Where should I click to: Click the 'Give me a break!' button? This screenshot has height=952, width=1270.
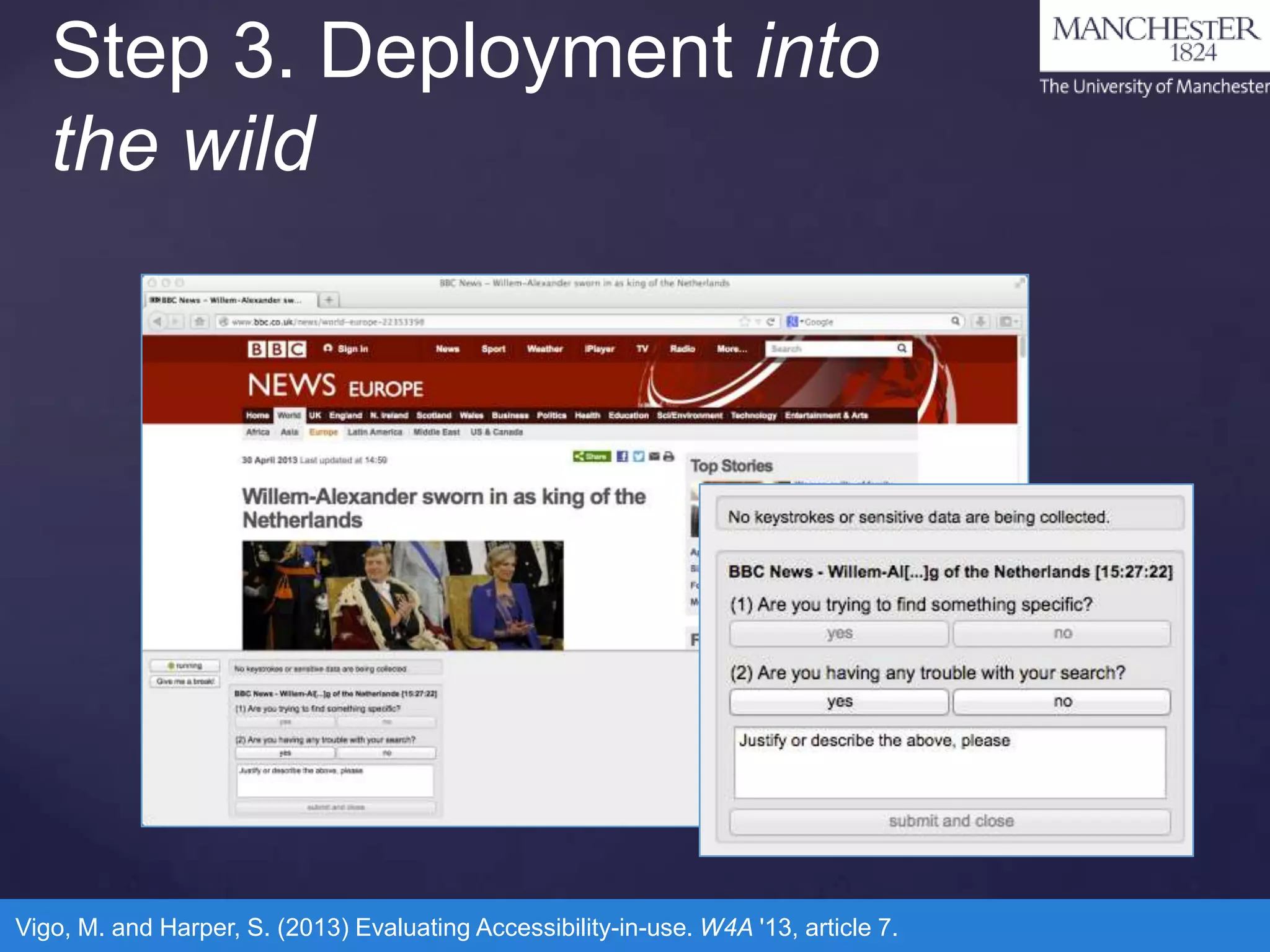point(185,681)
